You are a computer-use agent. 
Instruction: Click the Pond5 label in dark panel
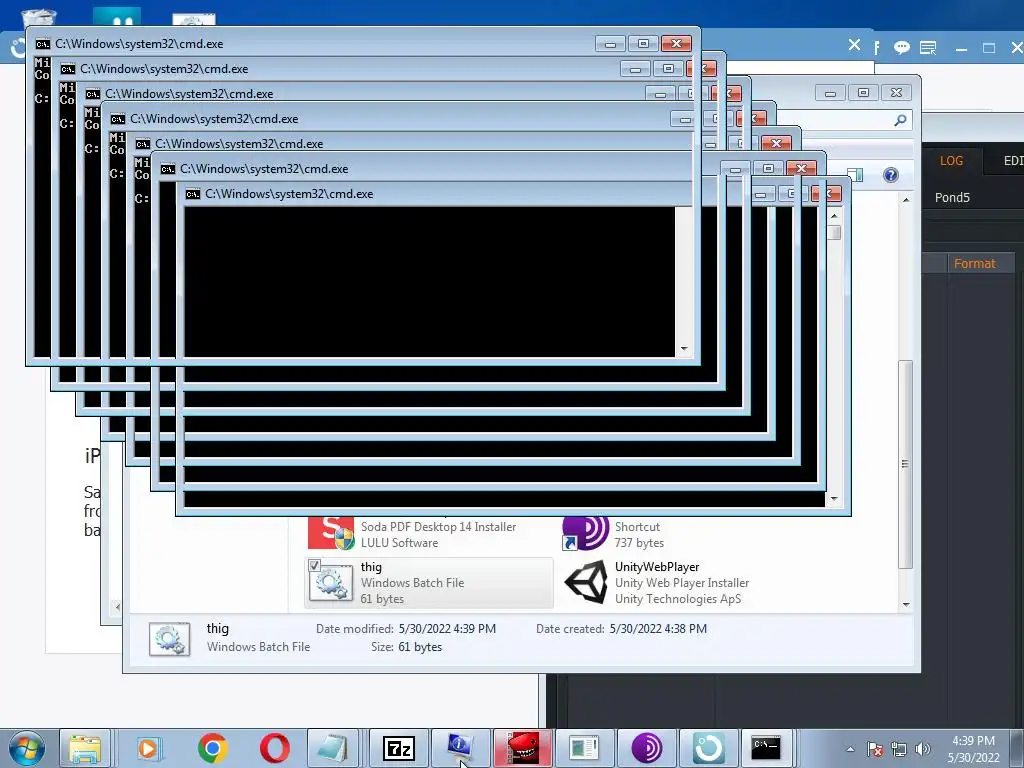[952, 197]
